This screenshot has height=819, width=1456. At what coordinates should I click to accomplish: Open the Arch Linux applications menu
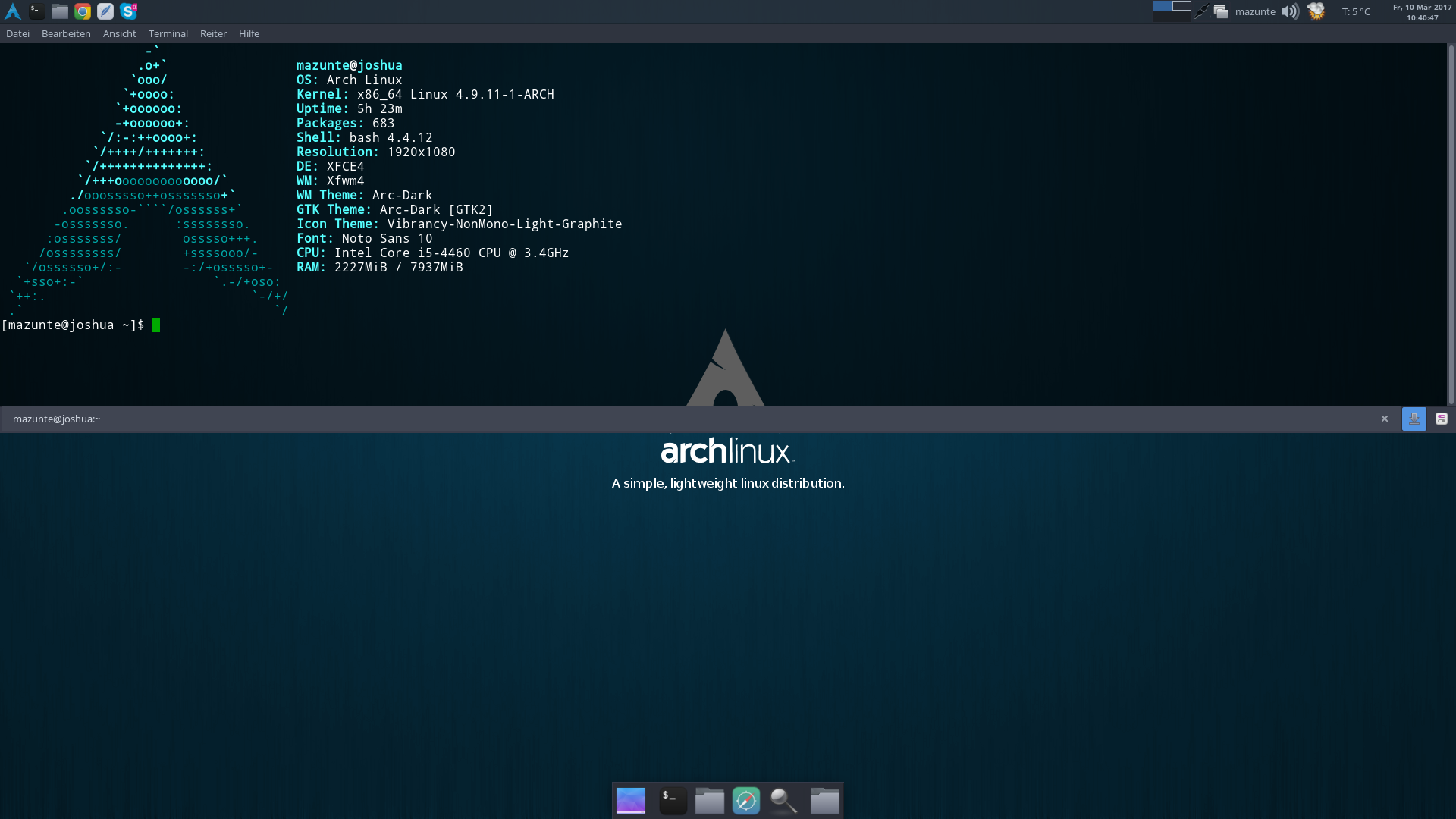pyautogui.click(x=13, y=11)
